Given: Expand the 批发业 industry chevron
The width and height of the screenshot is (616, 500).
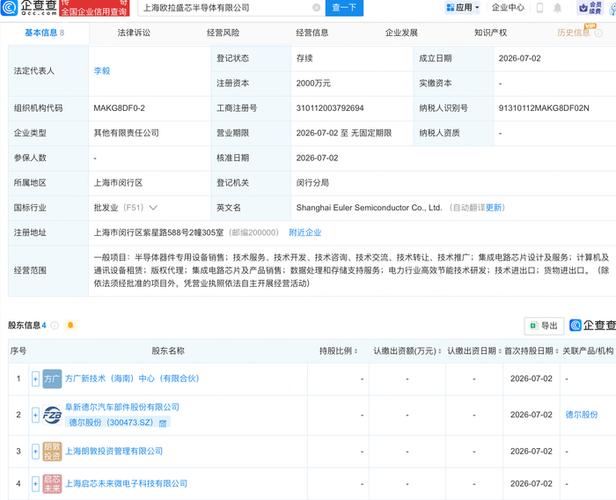Looking at the screenshot, I should point(153,207).
